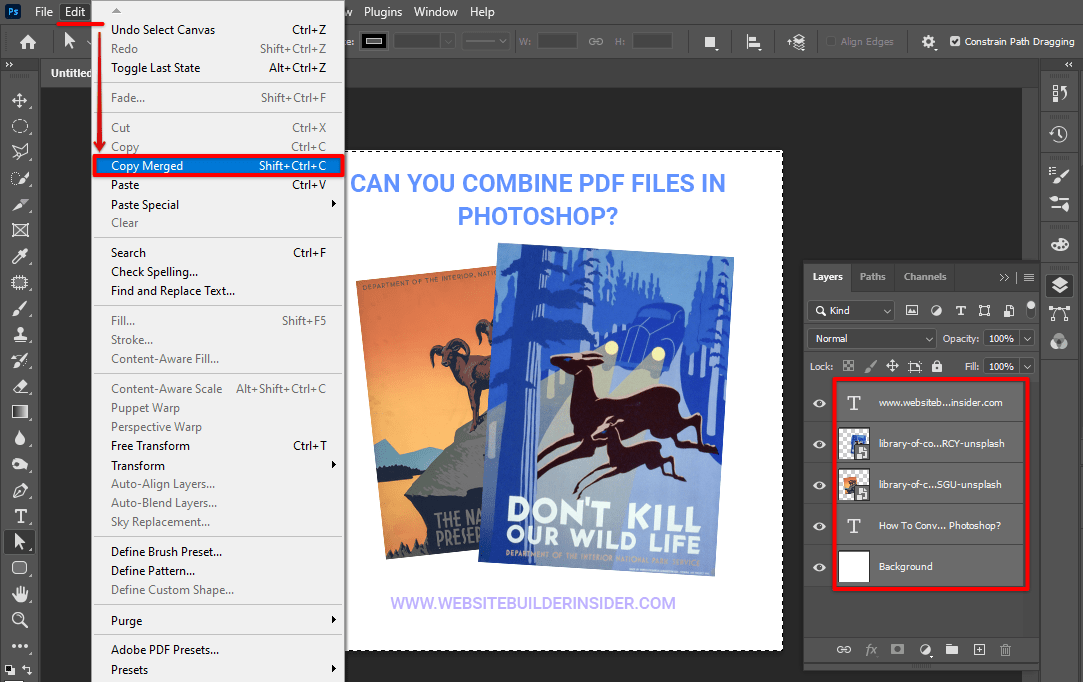
Task: Select the Clone Stamp tool
Action: pos(20,333)
